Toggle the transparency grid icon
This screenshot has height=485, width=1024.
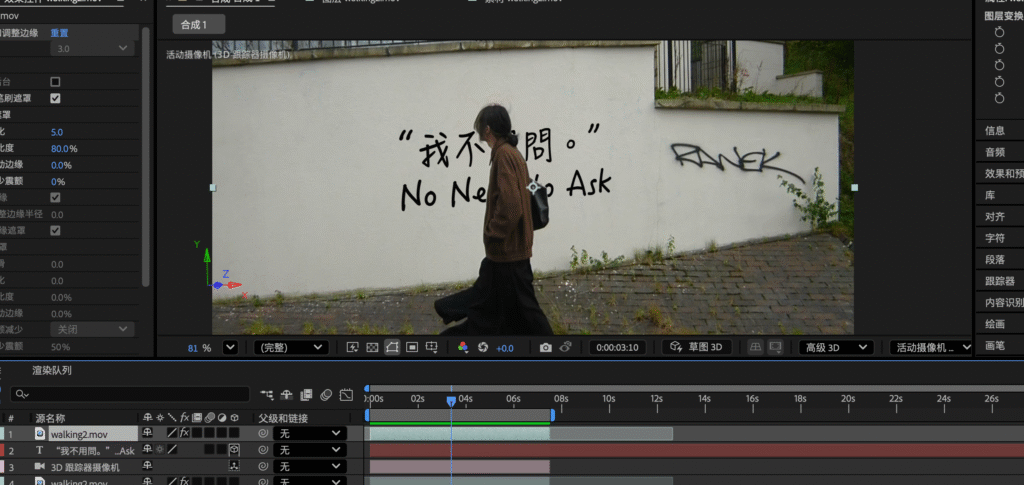pyautogui.click(x=372, y=347)
